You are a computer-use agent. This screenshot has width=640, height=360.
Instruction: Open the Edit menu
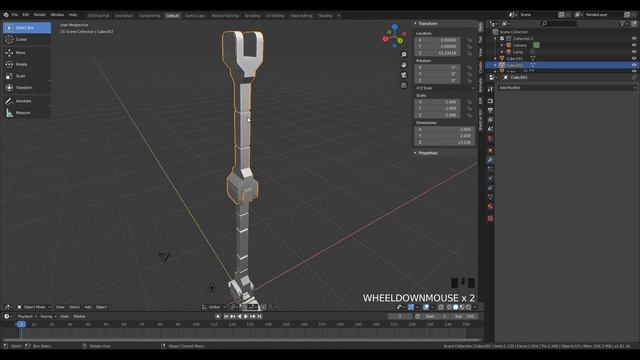click(x=26, y=15)
